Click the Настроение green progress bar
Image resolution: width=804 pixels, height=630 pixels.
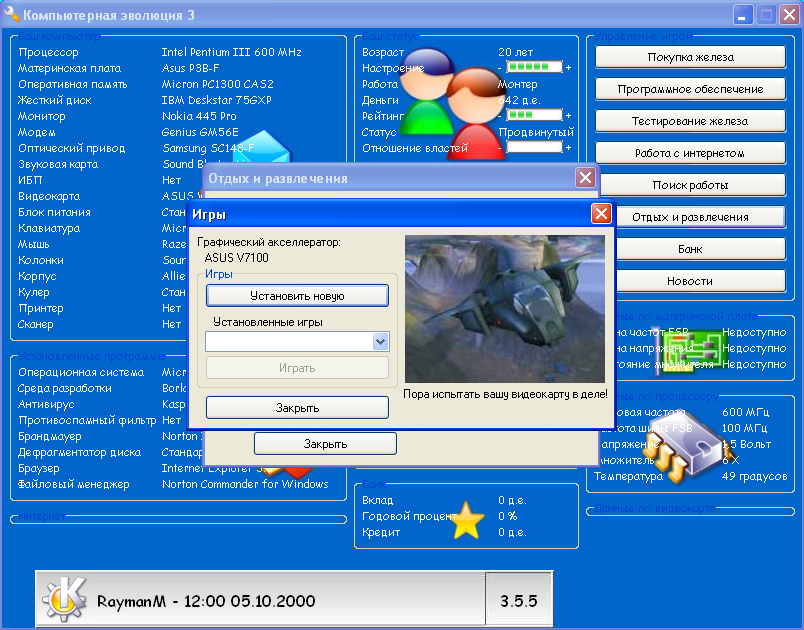coord(534,67)
